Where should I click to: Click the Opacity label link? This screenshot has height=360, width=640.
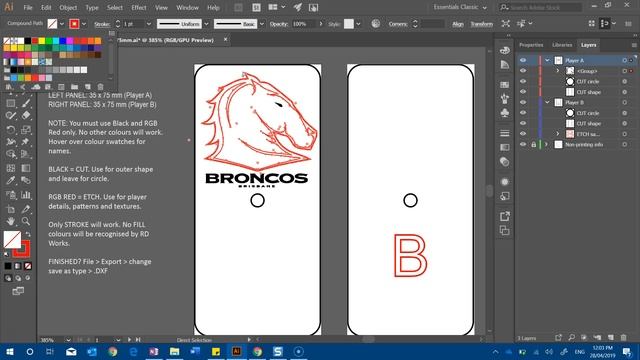coord(279,24)
